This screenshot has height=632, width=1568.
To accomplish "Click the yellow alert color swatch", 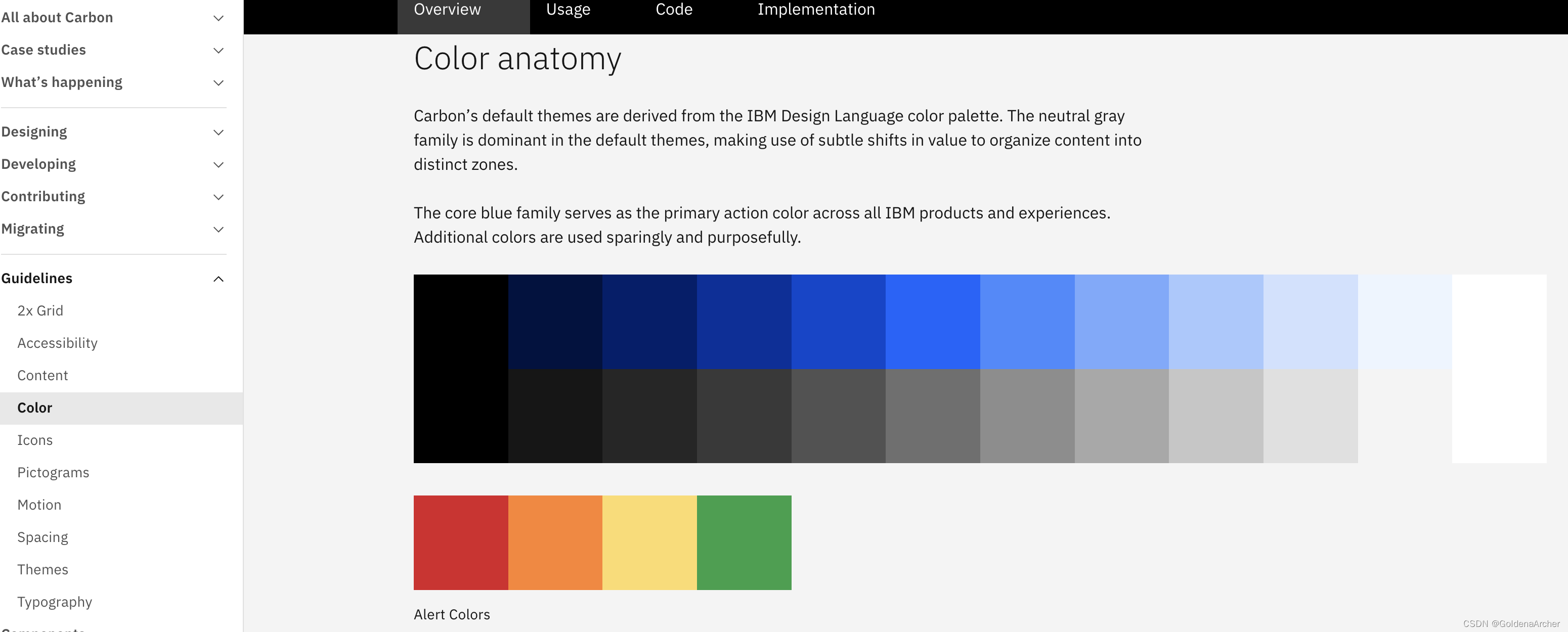I will tap(649, 543).
